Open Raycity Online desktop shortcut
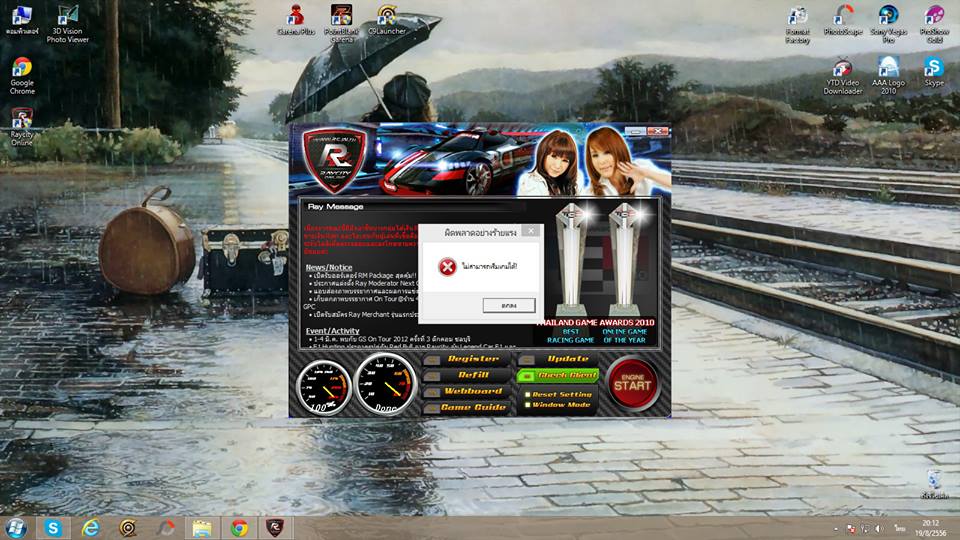960x540 pixels. (22, 127)
